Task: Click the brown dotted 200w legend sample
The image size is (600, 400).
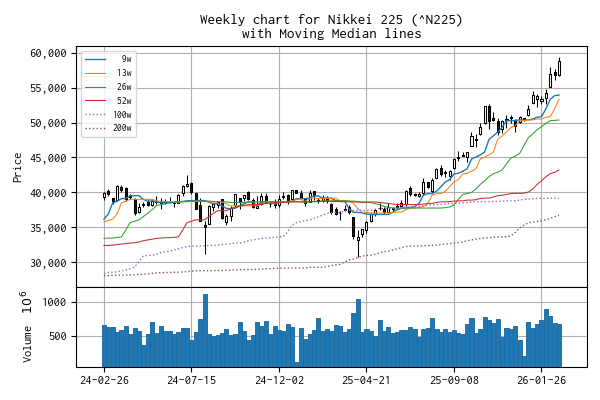Action: 95,128
